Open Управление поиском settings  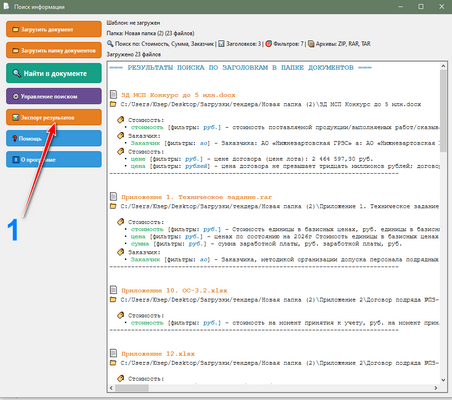(x=54, y=96)
